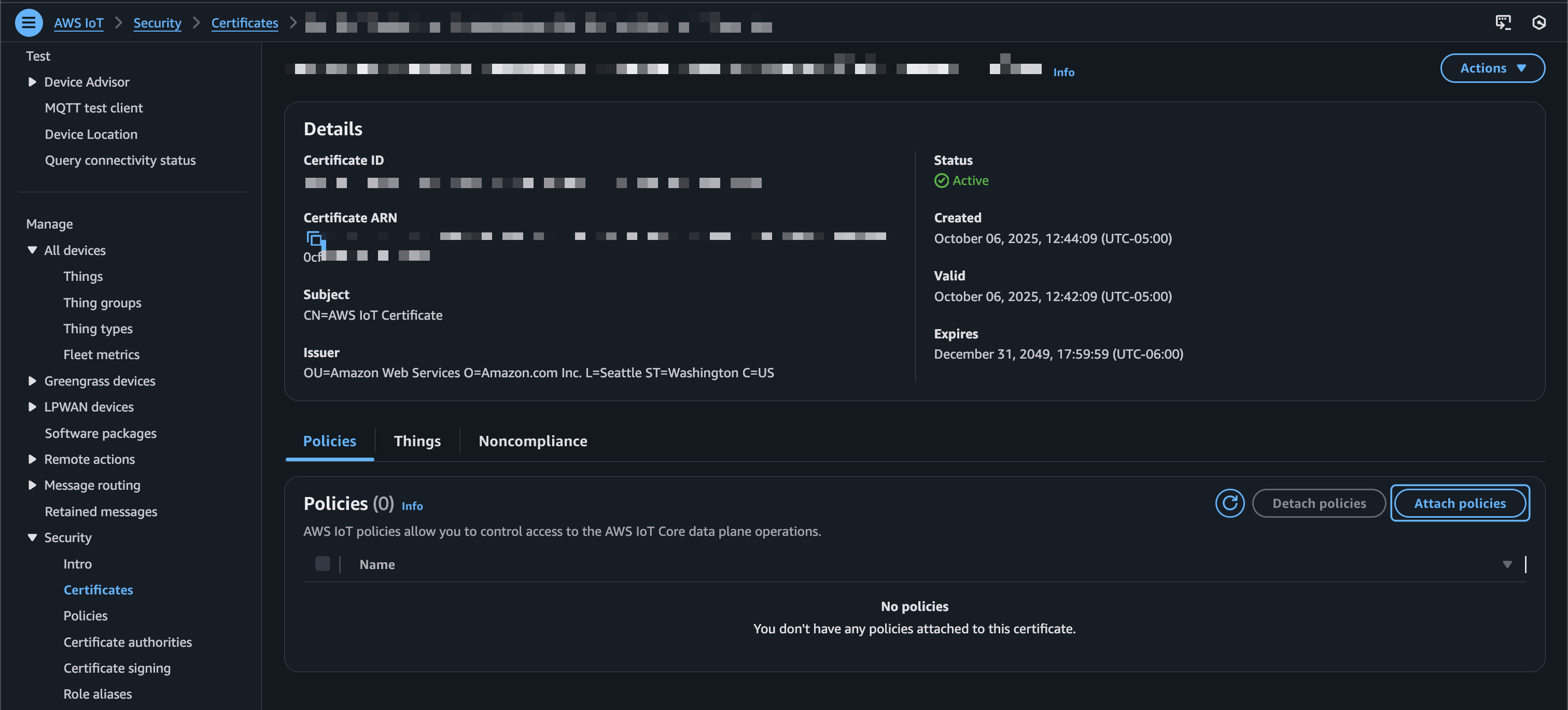Select all policies checkbox in header
This screenshot has width=1568, height=710.
(x=323, y=564)
